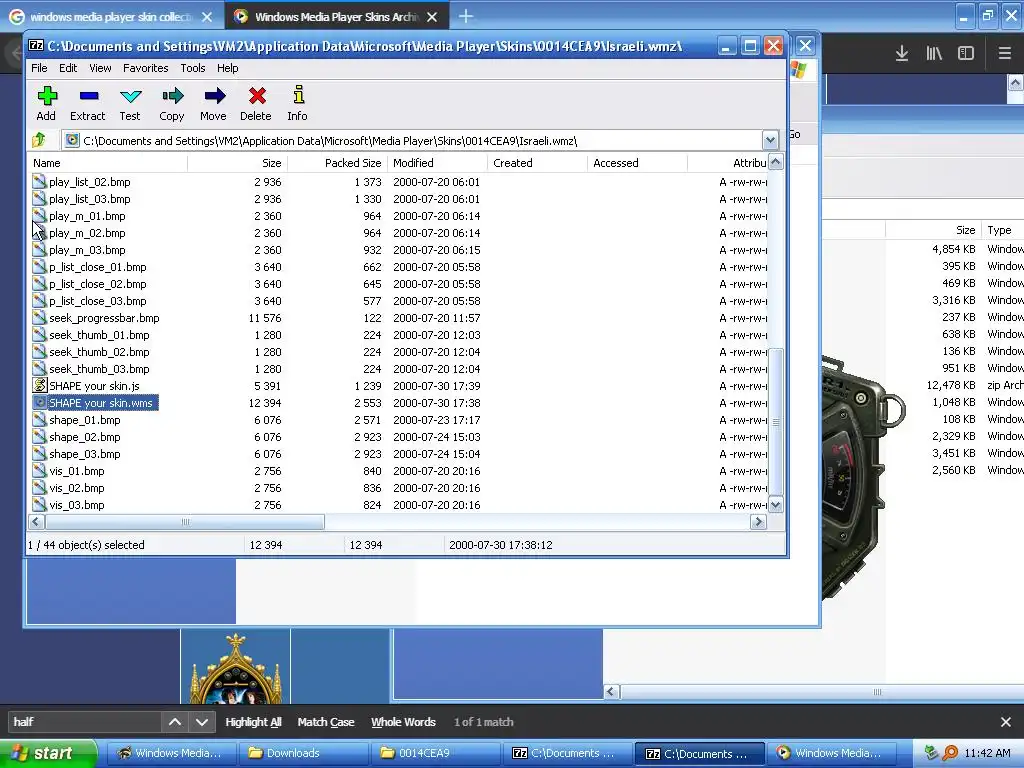Toggle Whole Words in find bar
Screen dimensions: 1024x768
click(404, 722)
